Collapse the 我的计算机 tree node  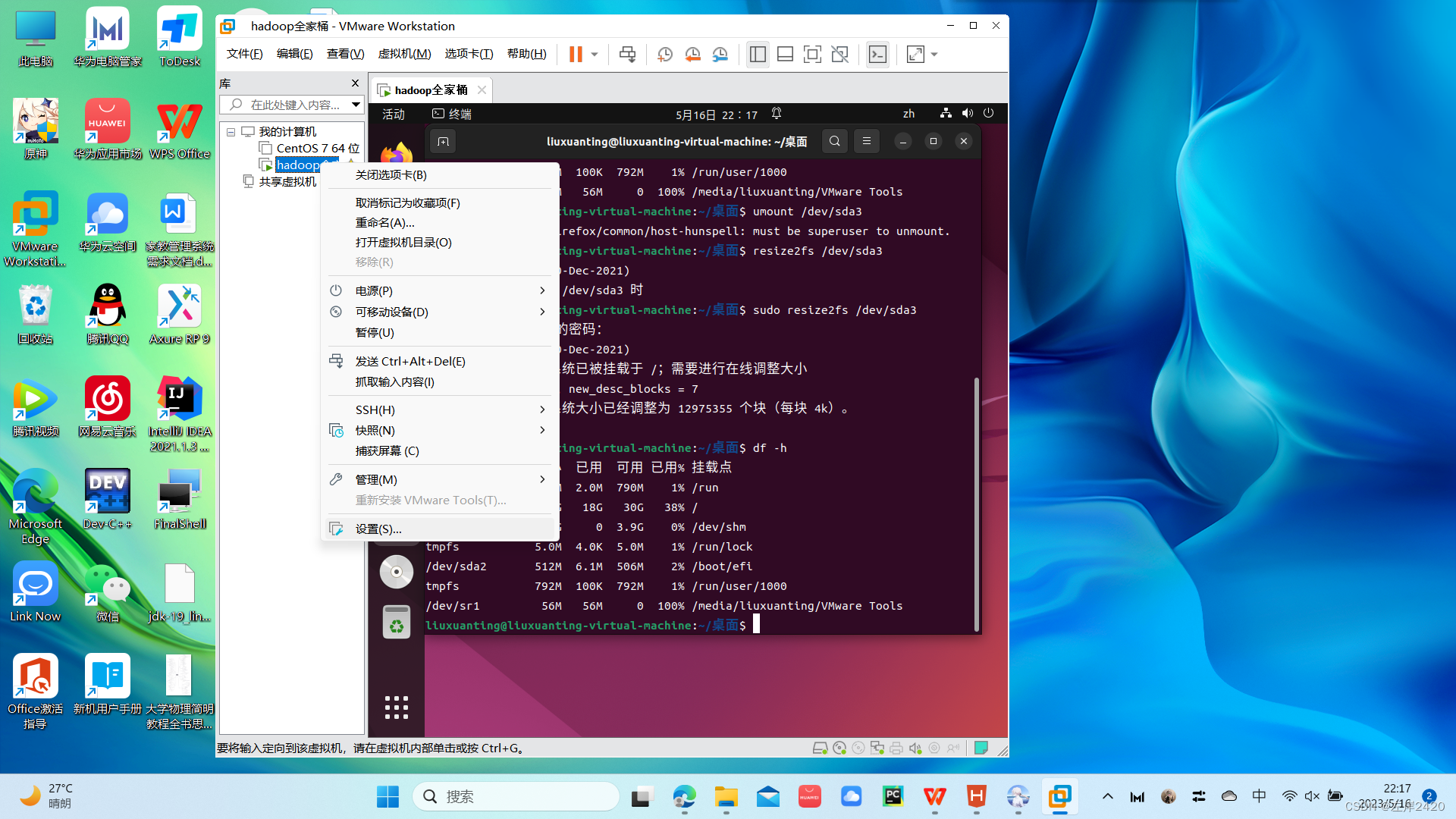click(x=231, y=132)
